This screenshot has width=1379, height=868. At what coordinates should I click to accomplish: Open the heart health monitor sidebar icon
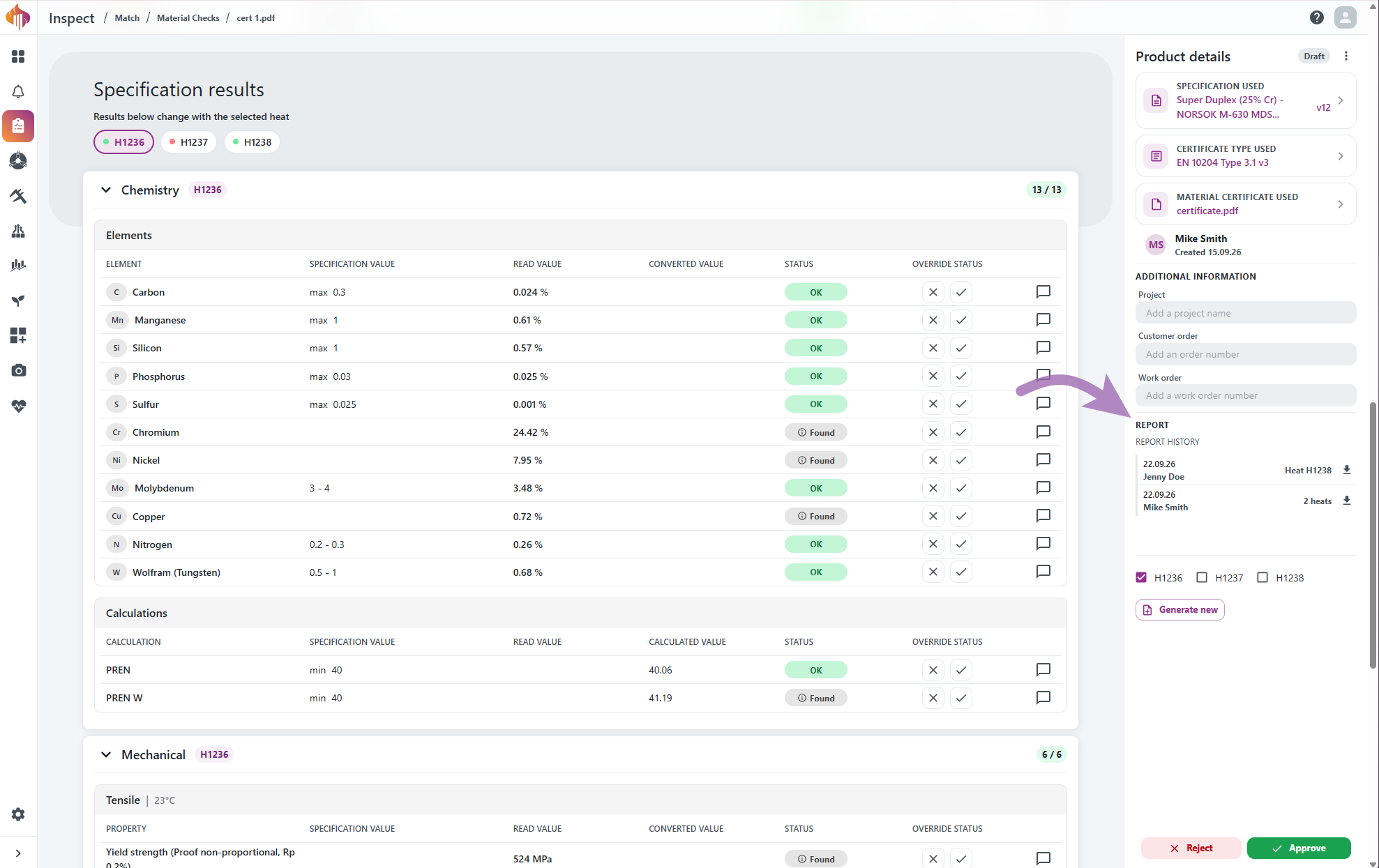point(18,405)
